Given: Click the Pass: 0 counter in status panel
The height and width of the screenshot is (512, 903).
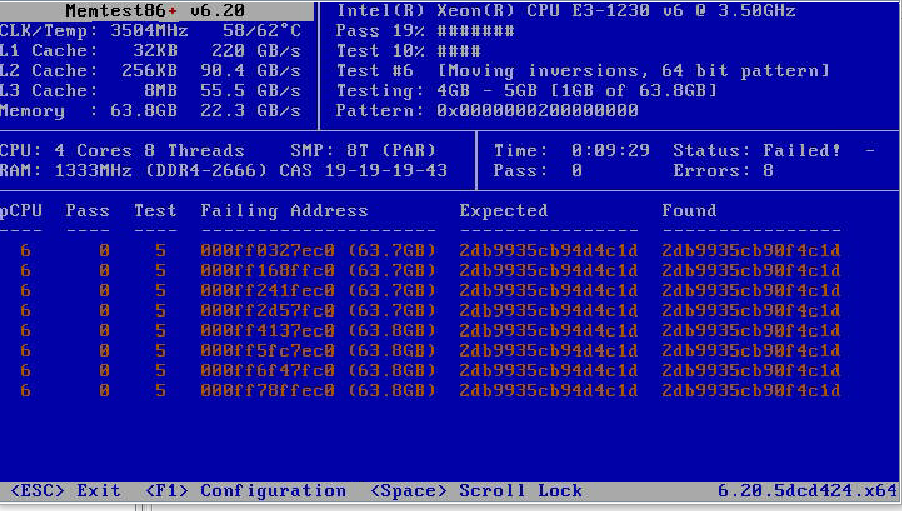Looking at the screenshot, I should tap(538, 170).
